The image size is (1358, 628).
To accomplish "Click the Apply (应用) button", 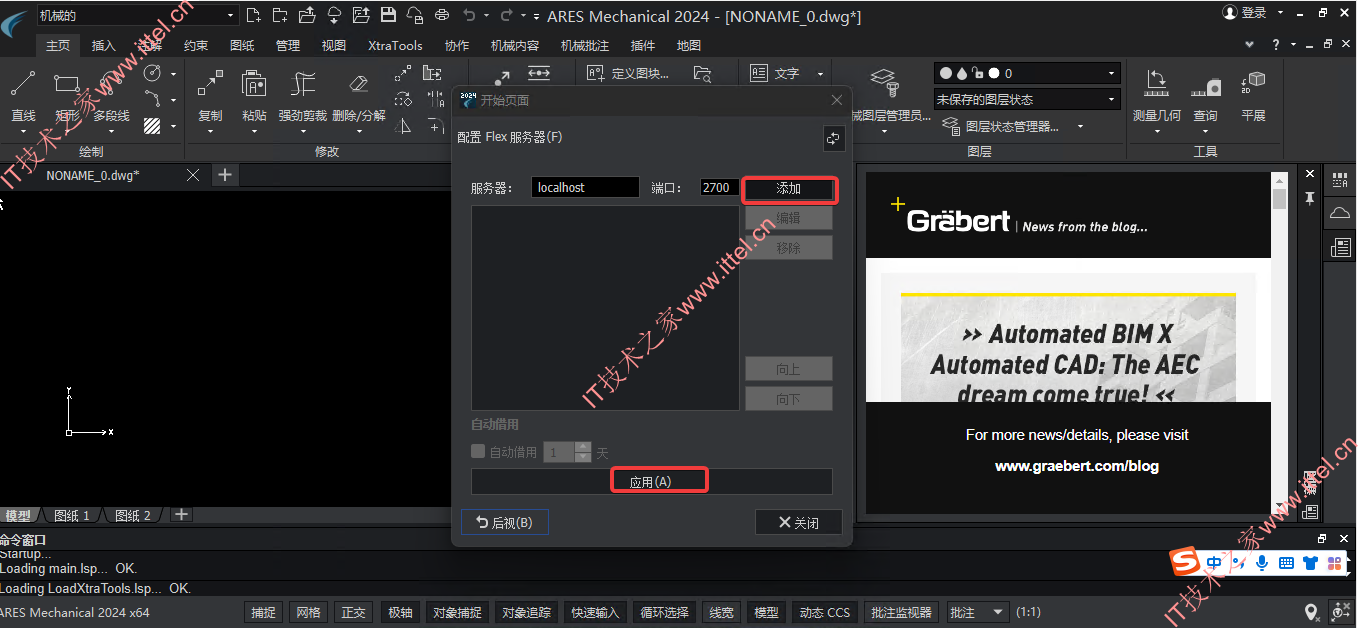I will pyautogui.click(x=652, y=482).
